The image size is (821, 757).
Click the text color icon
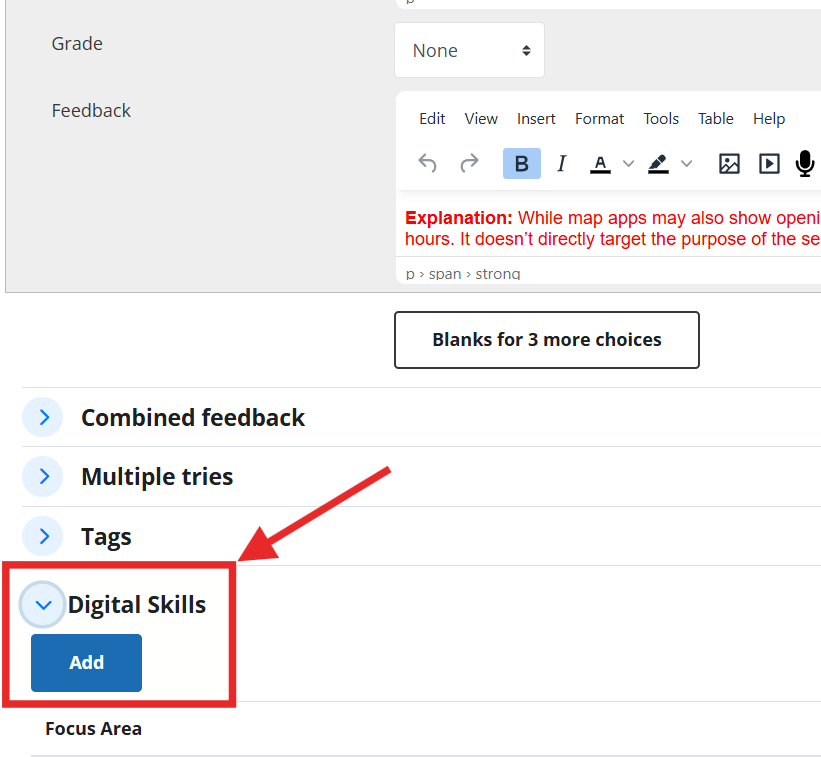coord(600,164)
